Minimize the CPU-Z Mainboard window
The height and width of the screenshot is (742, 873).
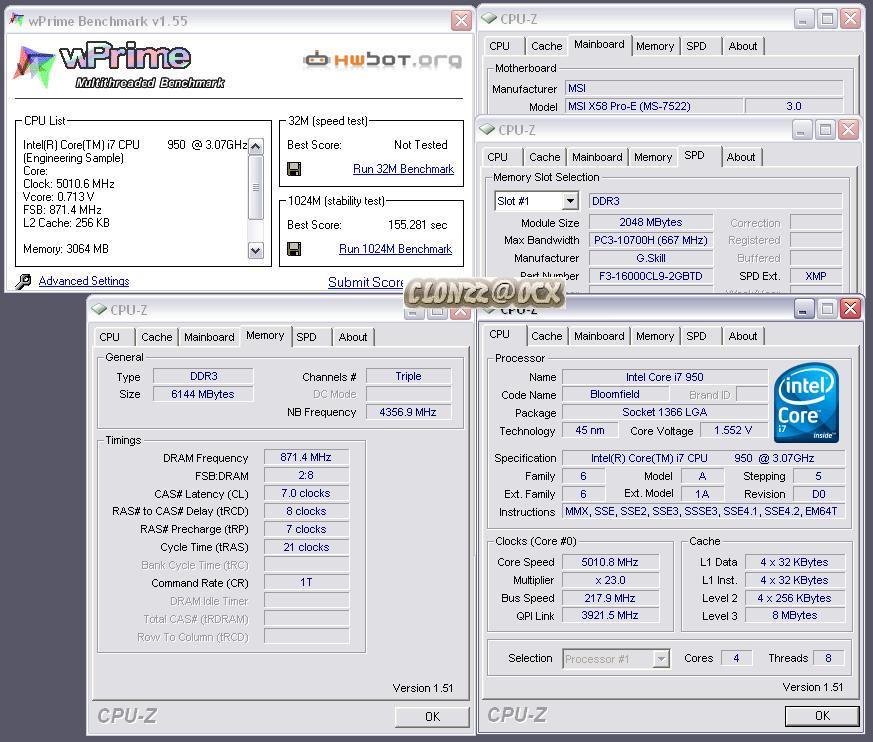[x=802, y=19]
